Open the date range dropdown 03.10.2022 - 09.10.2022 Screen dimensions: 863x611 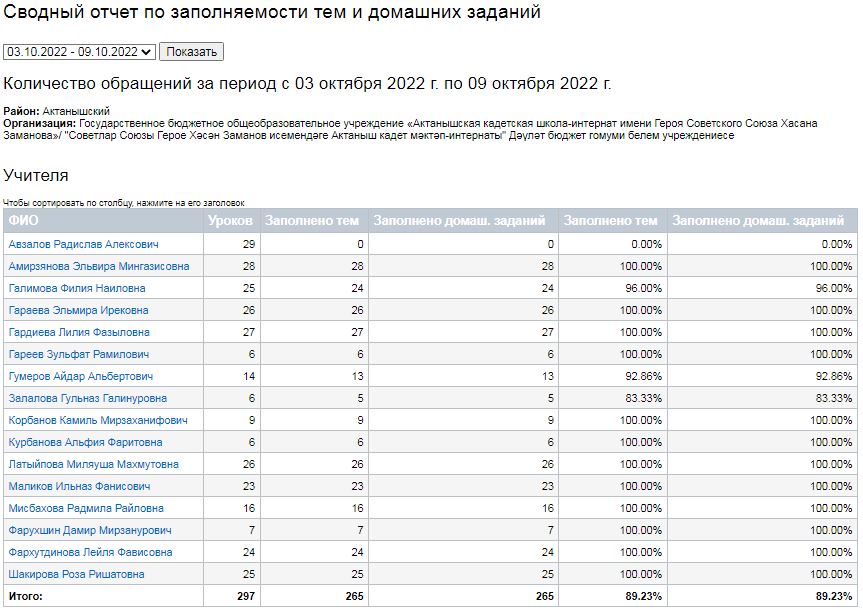(80, 52)
